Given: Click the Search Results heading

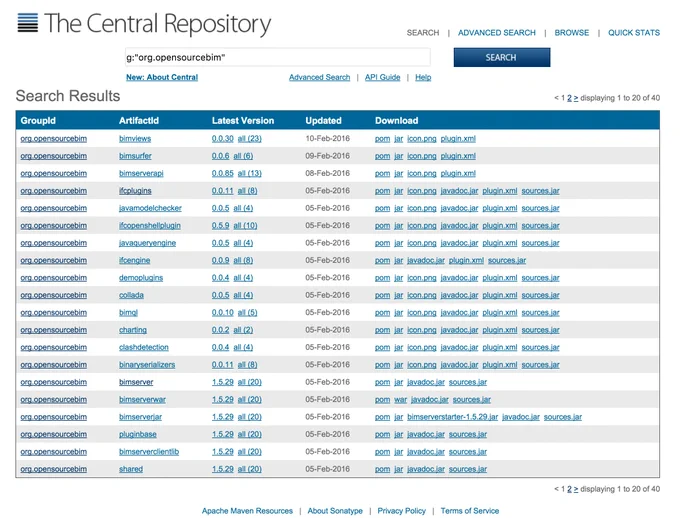Looking at the screenshot, I should click(68, 96).
